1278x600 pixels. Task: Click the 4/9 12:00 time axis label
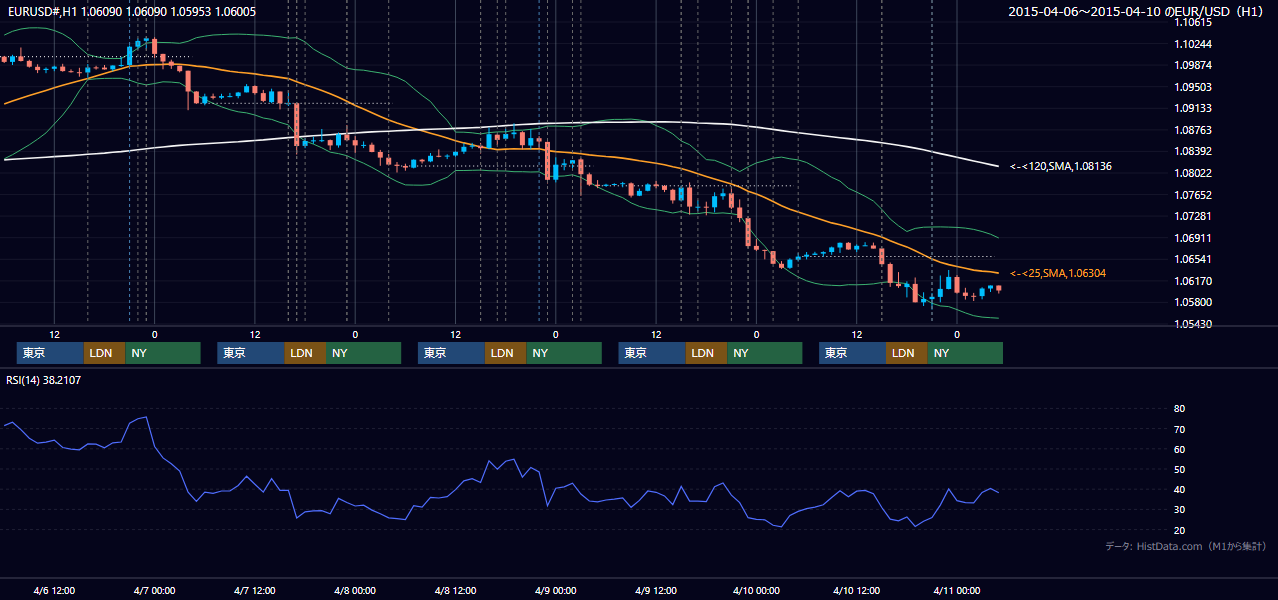(x=655, y=590)
